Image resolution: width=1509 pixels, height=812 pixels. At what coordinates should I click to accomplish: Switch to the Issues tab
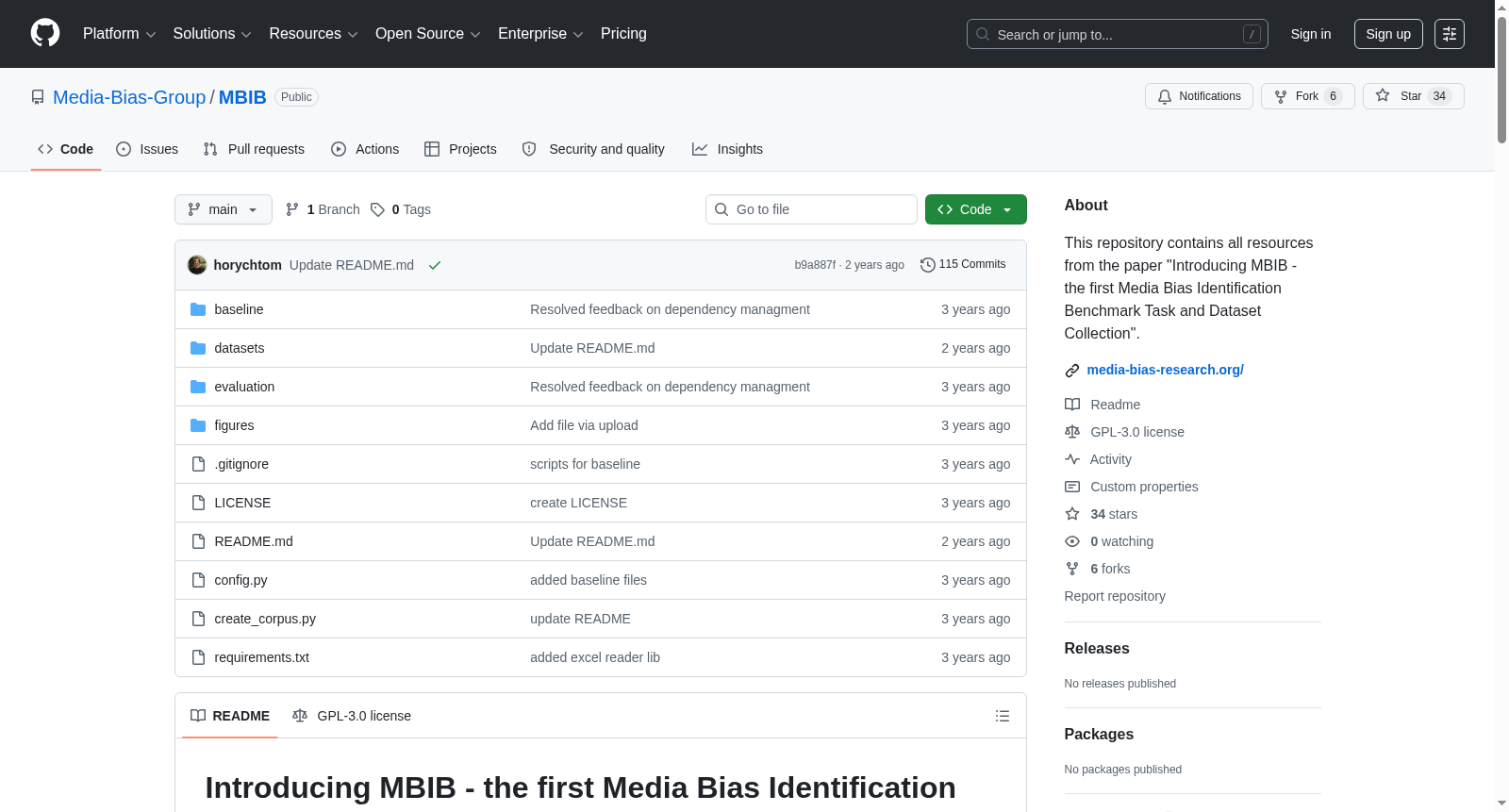[147, 149]
